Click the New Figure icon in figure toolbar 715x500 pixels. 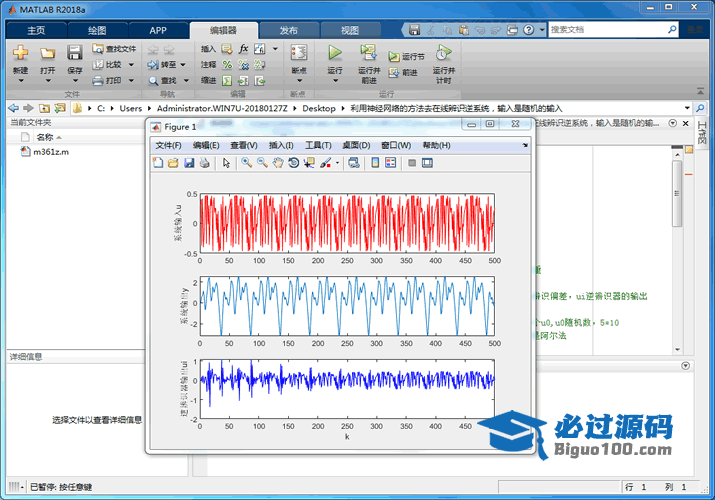[x=158, y=163]
